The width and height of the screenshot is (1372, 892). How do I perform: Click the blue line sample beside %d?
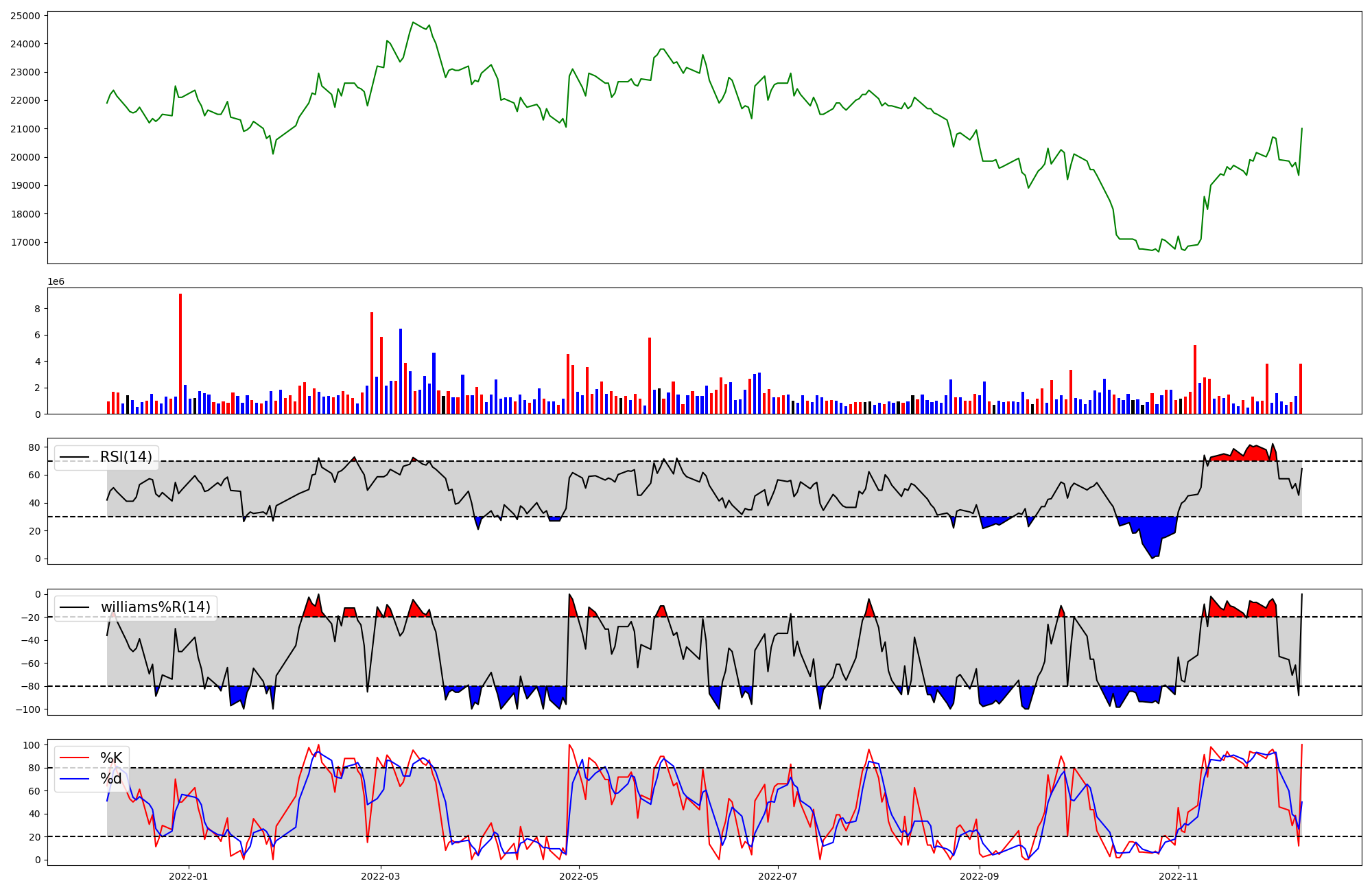click(x=75, y=779)
